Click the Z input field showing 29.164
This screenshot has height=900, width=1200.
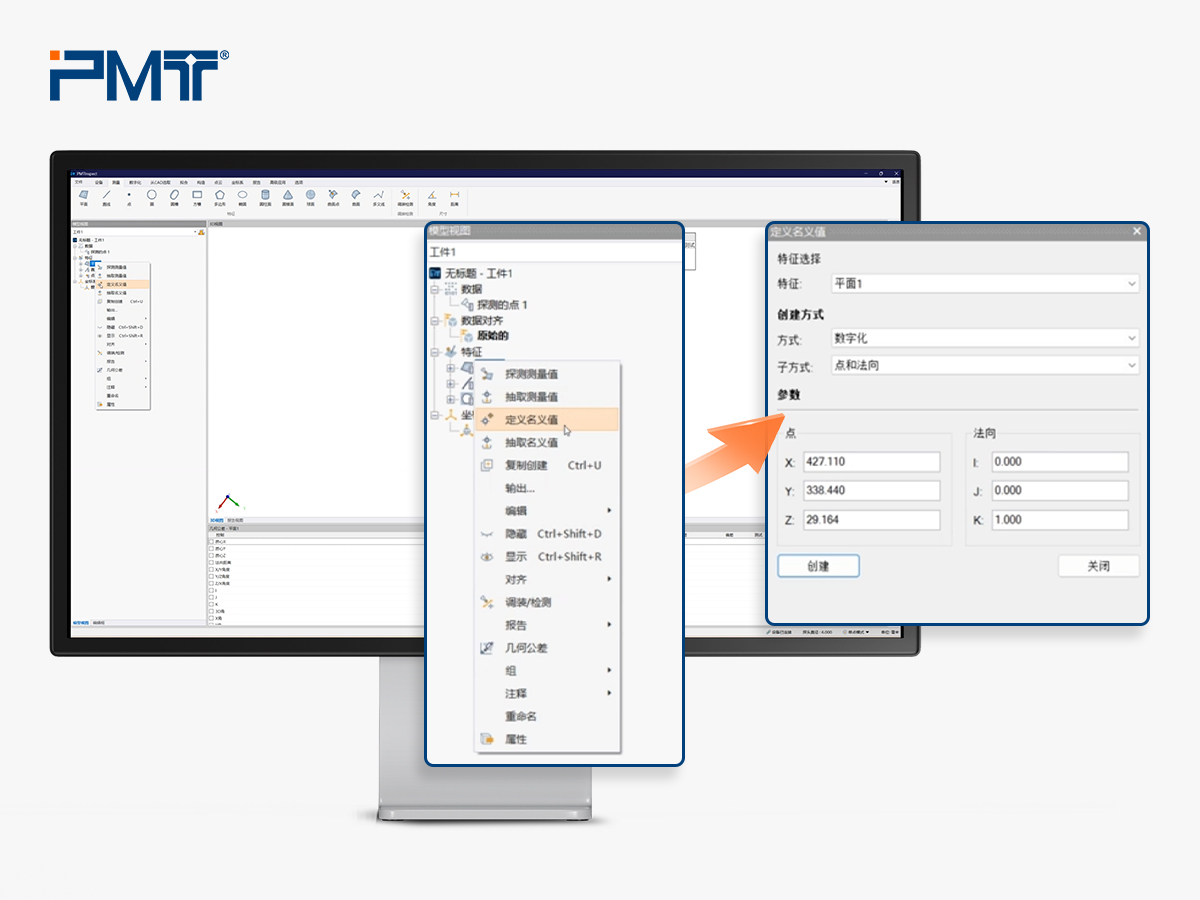(870, 520)
